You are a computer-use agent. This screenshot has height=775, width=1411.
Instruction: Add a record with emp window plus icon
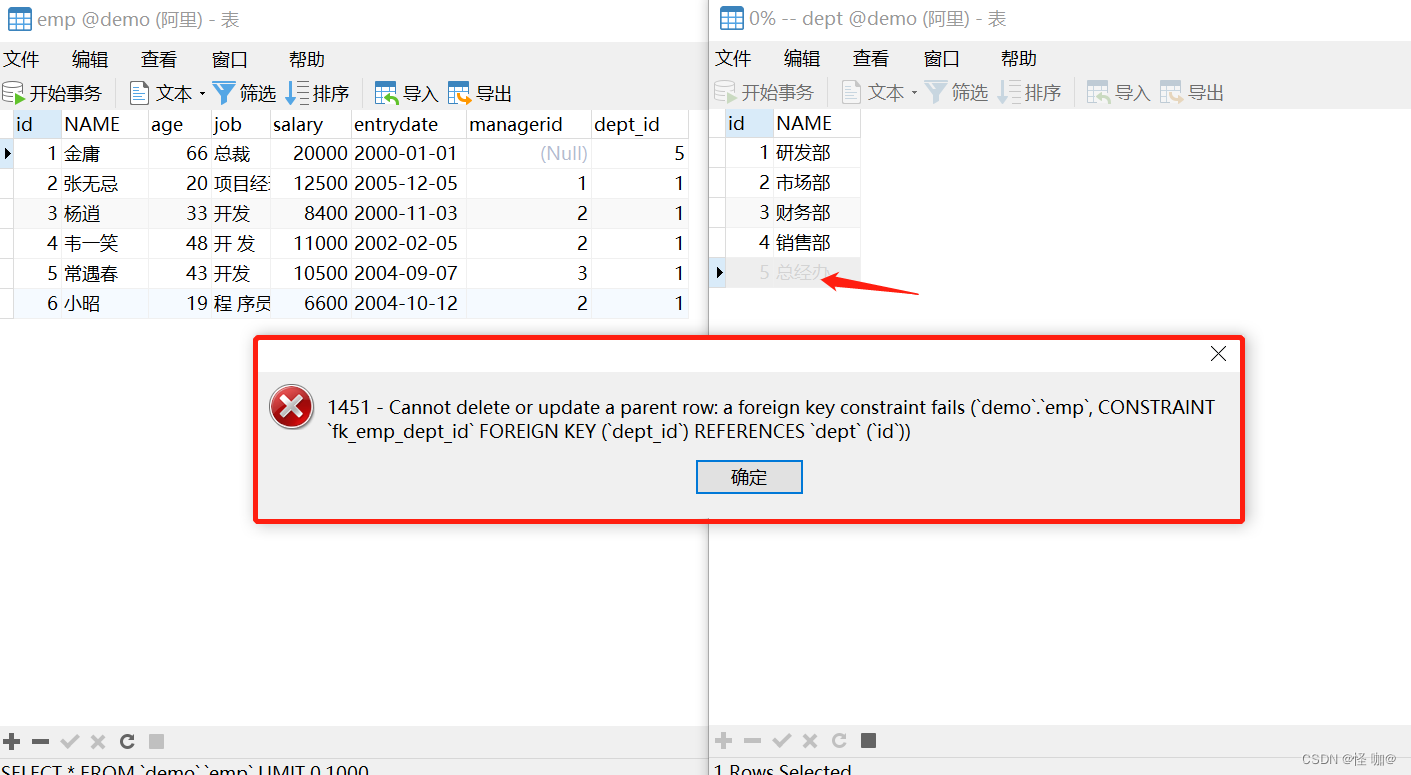(x=12, y=741)
